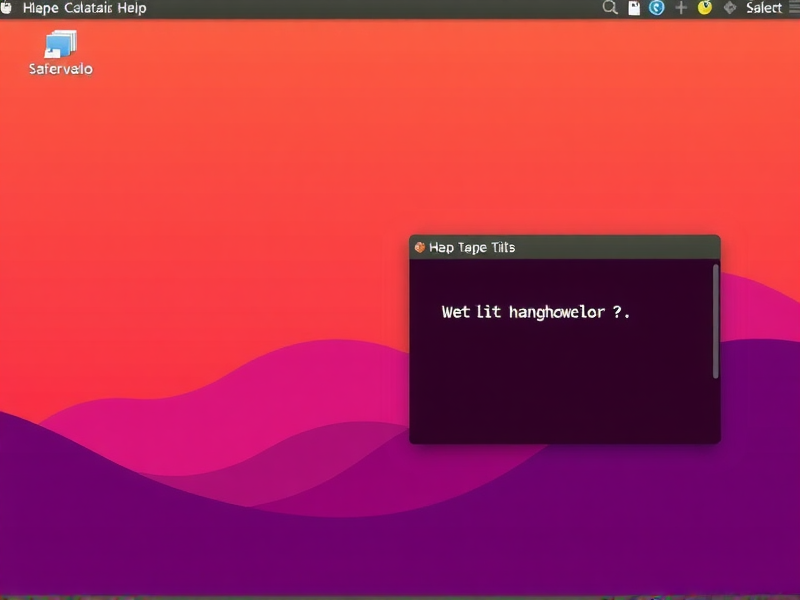
Task: Click the Hap Tape Tilts window title
Action: tap(472, 247)
